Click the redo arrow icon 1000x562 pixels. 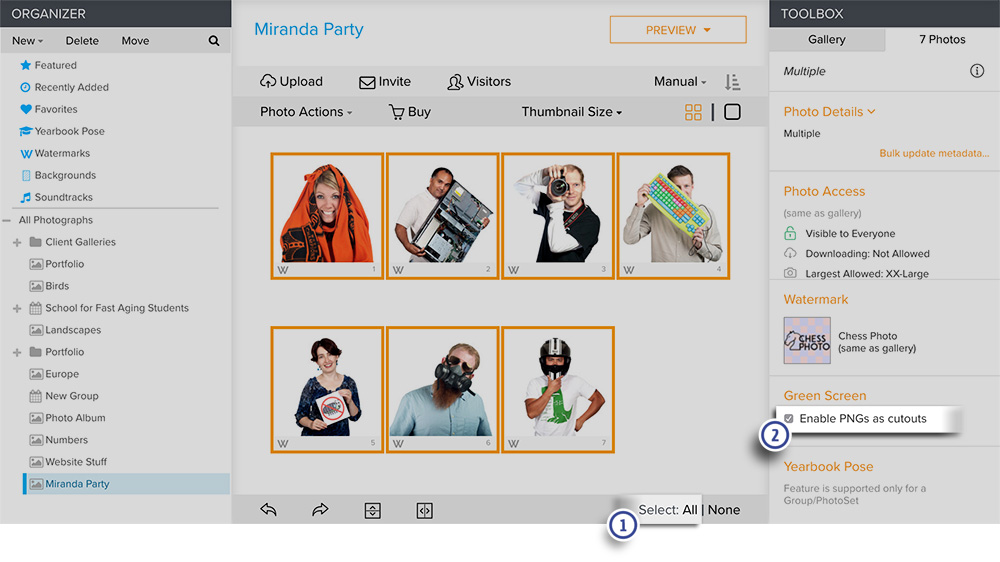click(320, 510)
